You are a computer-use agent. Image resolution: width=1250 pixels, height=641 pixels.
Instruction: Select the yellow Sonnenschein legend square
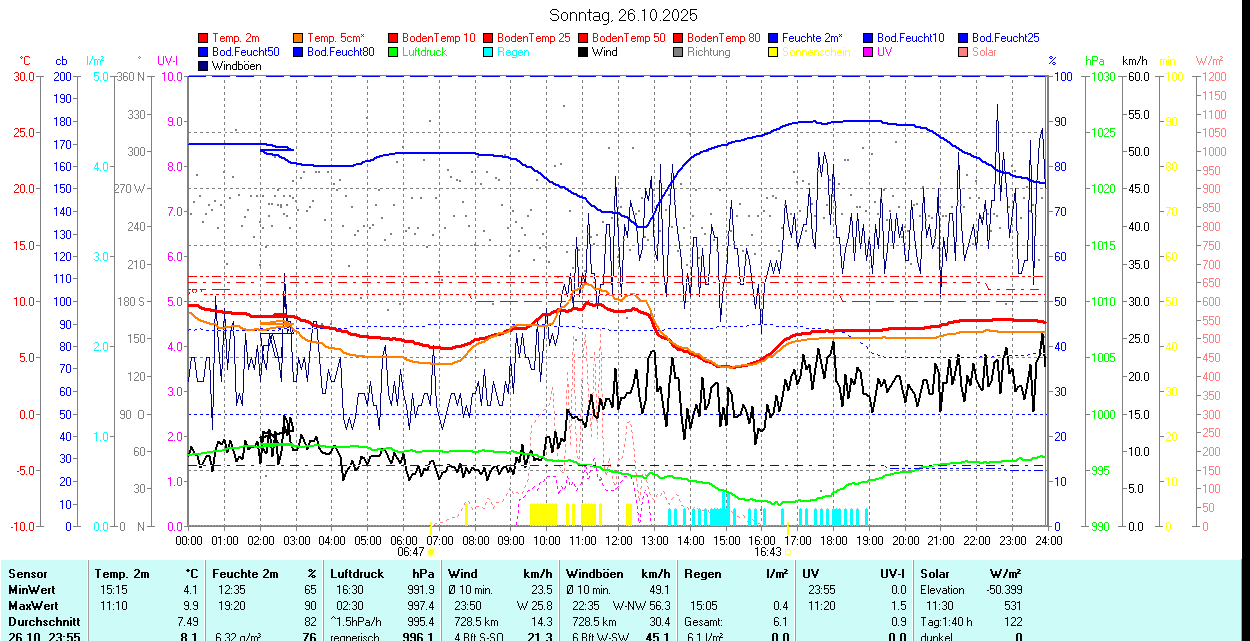coord(774,52)
